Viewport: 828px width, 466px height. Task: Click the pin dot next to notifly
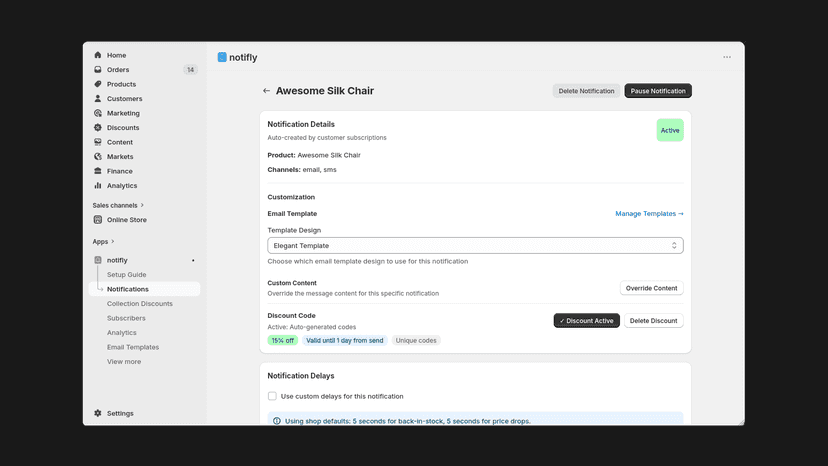click(x=193, y=260)
